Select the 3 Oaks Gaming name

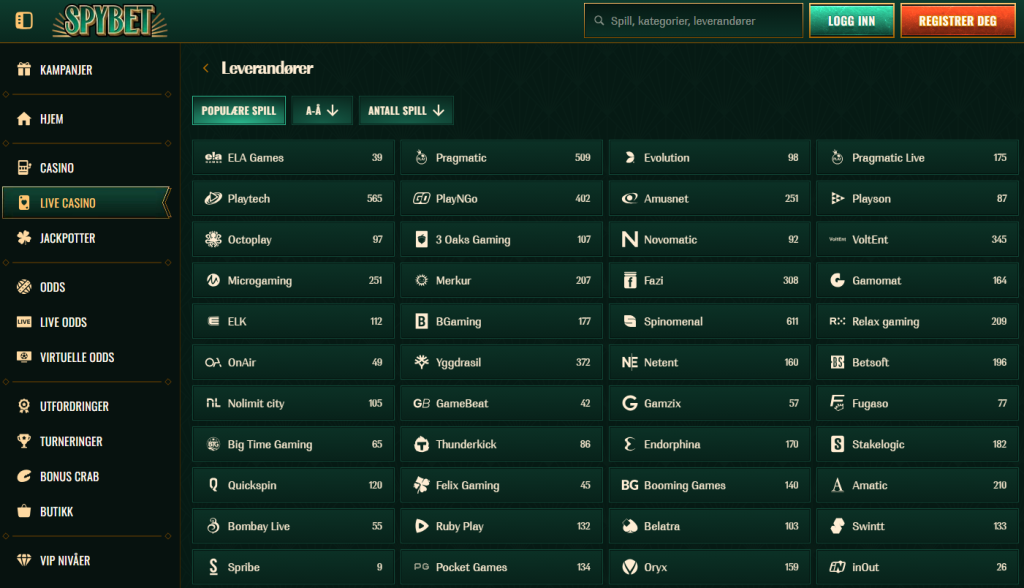click(x=473, y=240)
